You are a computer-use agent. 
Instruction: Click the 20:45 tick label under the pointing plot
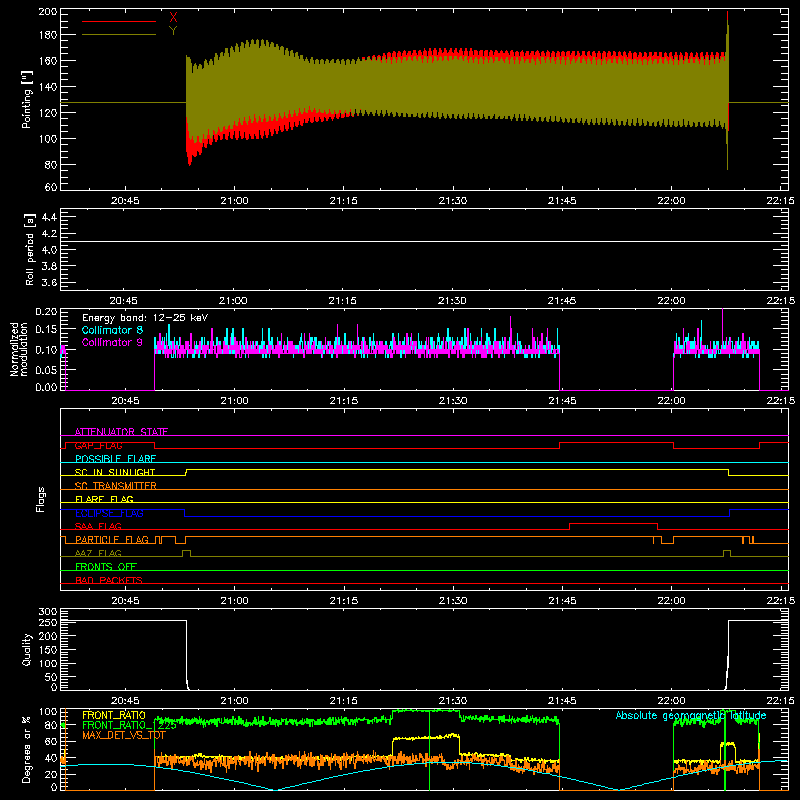125,201
